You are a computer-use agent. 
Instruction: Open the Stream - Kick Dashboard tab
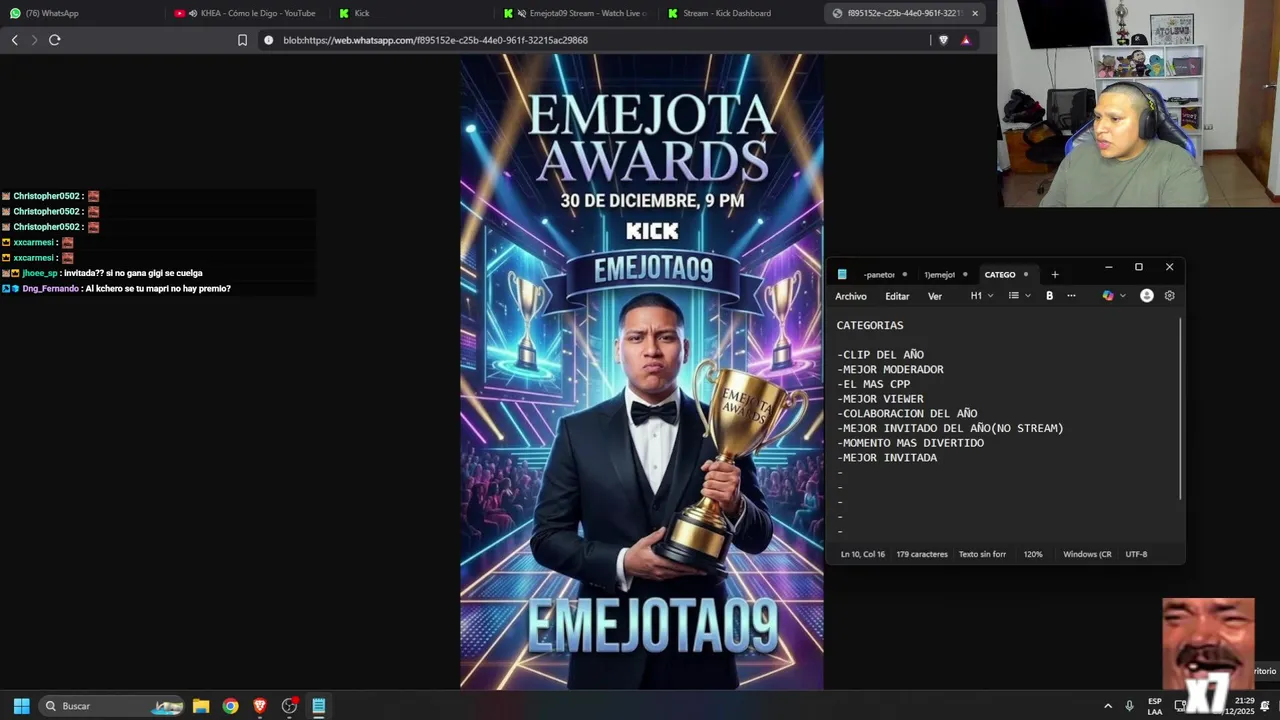click(740, 13)
